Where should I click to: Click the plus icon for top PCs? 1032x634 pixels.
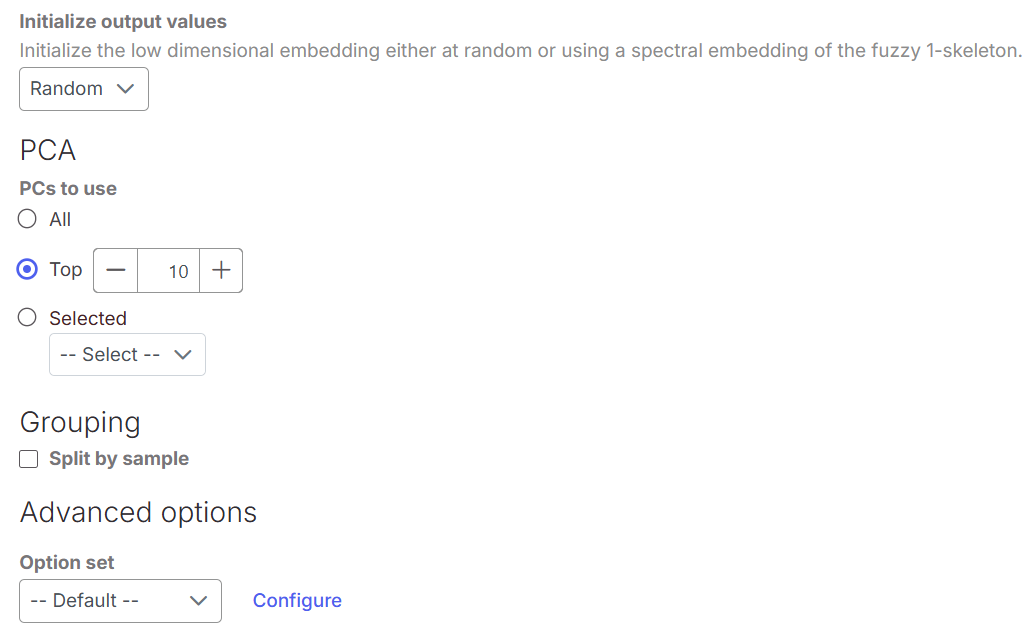(221, 271)
